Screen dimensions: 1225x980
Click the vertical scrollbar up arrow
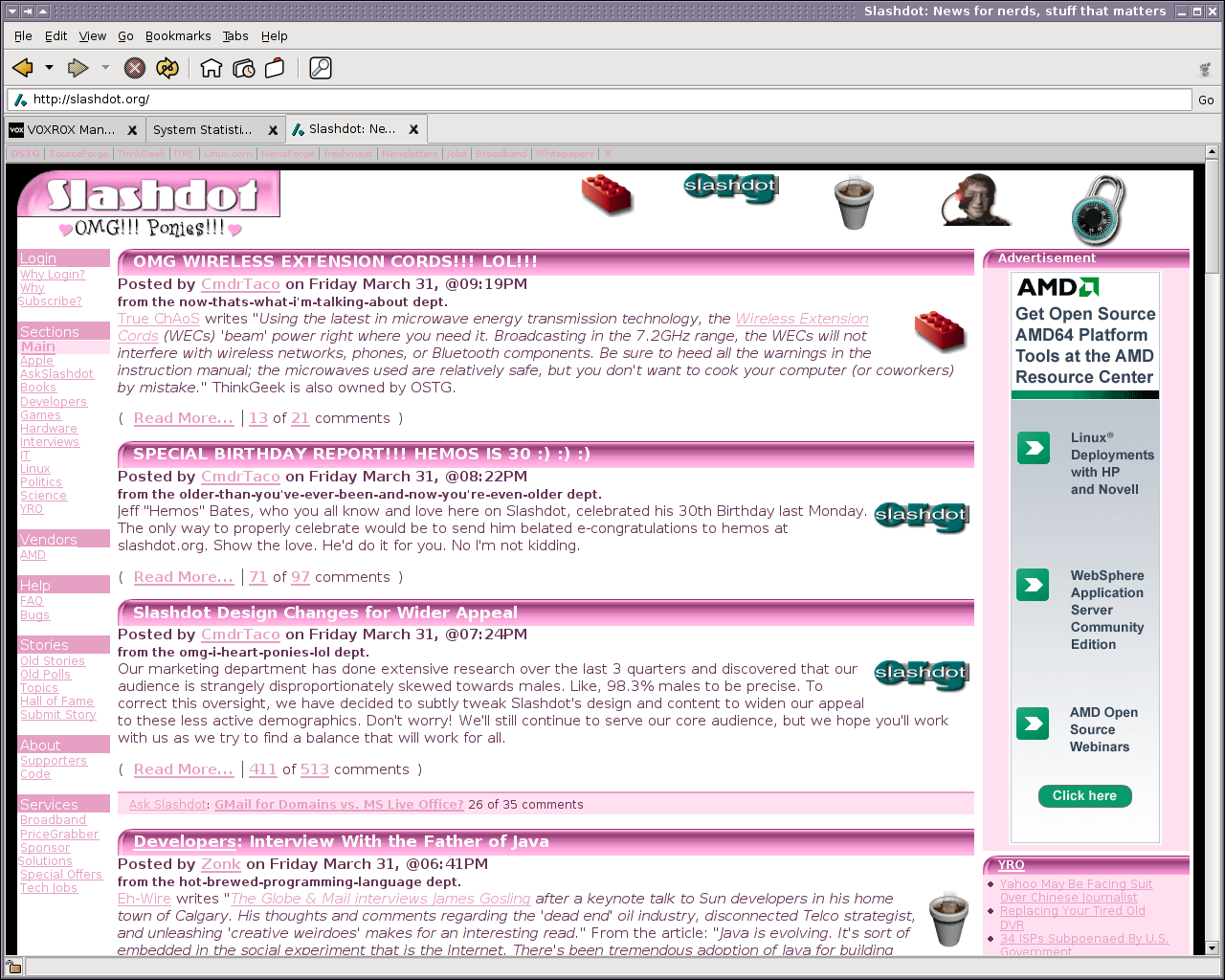[x=1212, y=151]
